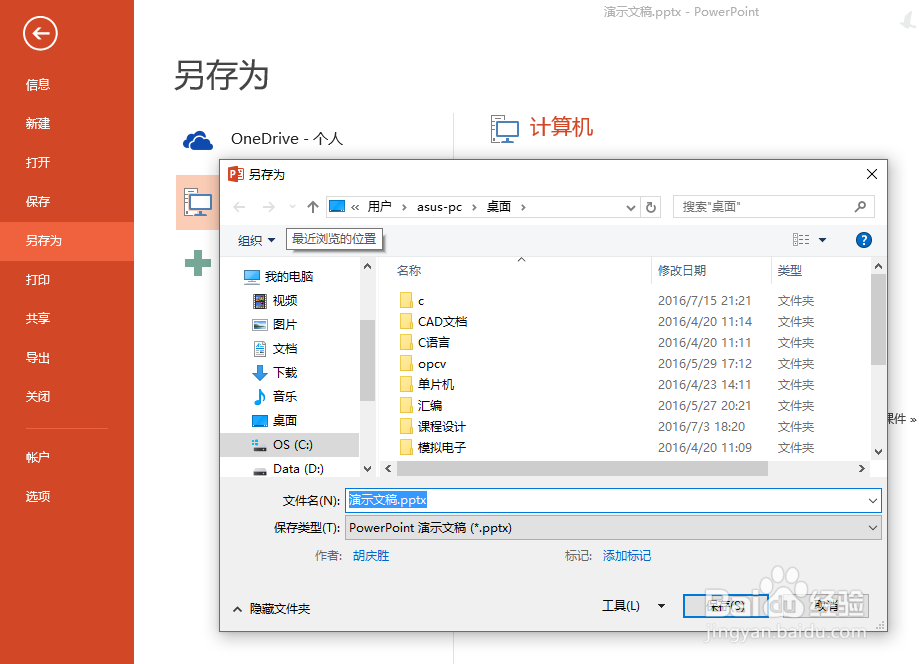919x664 pixels.
Task: Sort by the 名称 column header
Action: (409, 271)
